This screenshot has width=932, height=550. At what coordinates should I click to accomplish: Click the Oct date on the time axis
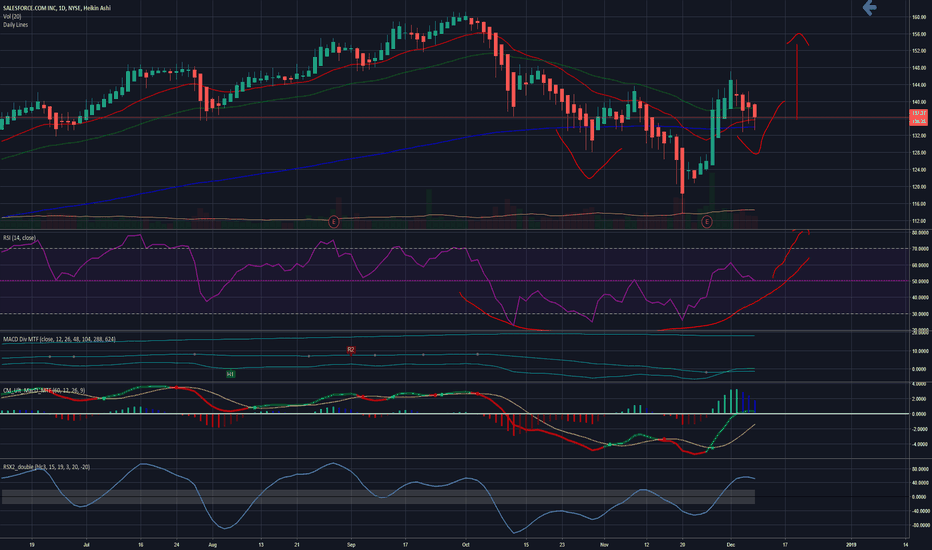(465, 545)
